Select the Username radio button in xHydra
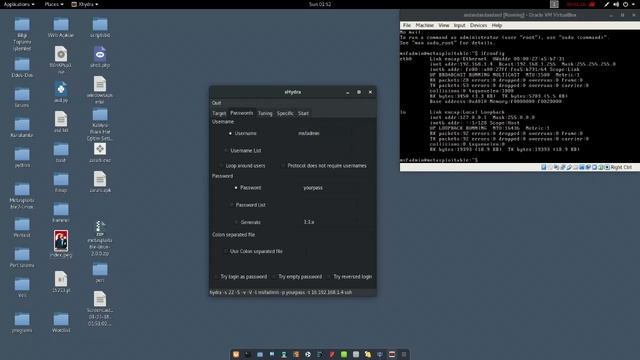640x360 pixels. click(230, 133)
